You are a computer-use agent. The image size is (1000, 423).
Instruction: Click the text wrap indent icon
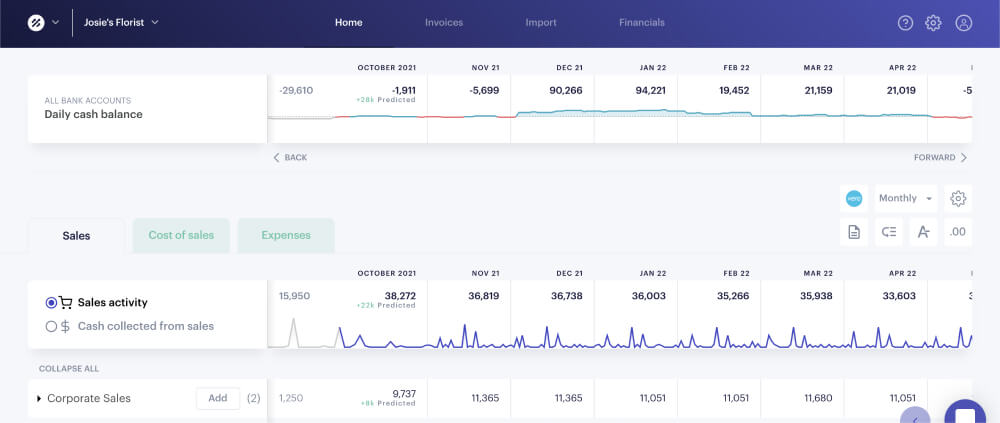(889, 232)
